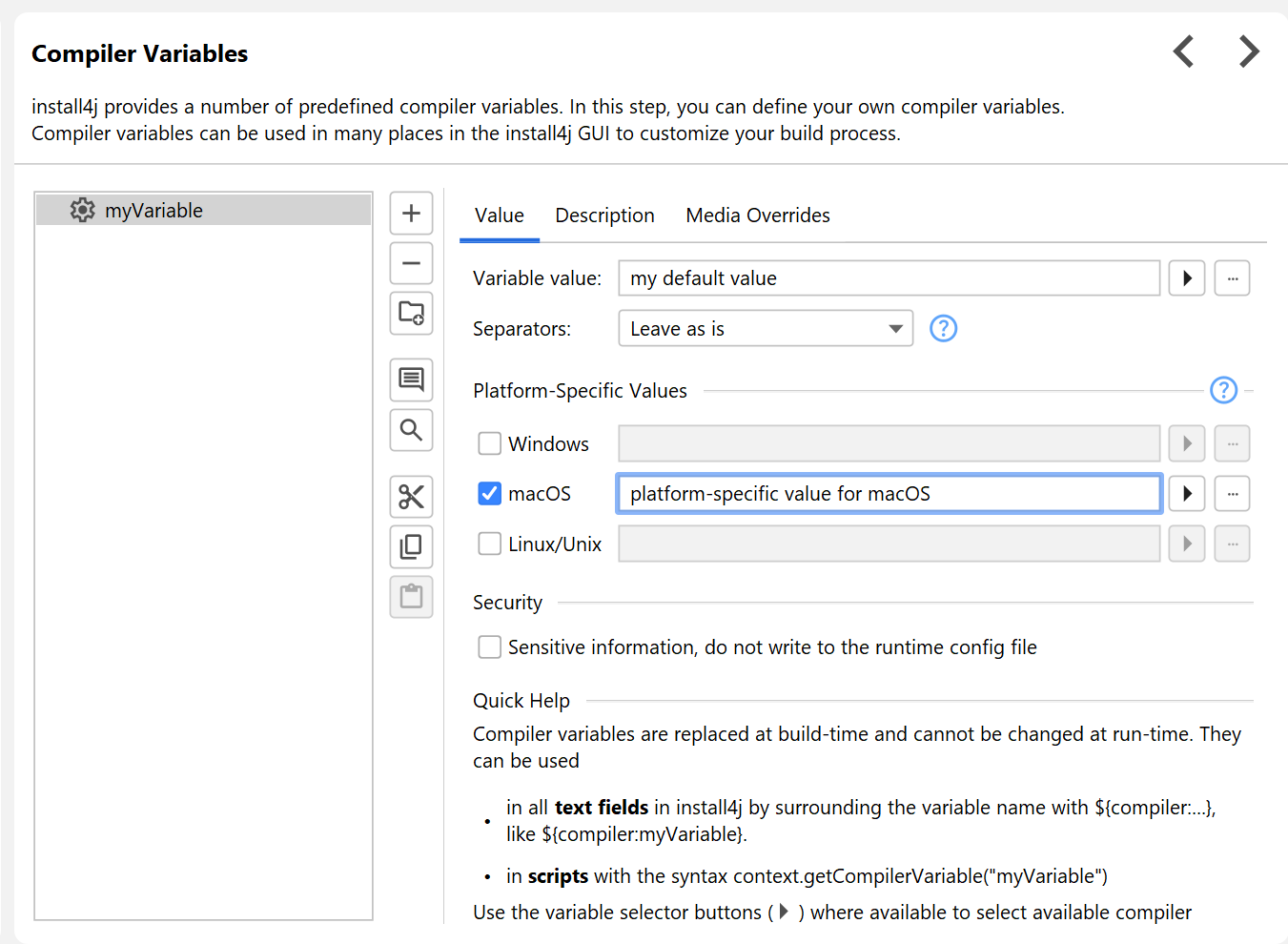Go to the previous step arrow
This screenshot has width=1288, height=944.
[x=1184, y=51]
